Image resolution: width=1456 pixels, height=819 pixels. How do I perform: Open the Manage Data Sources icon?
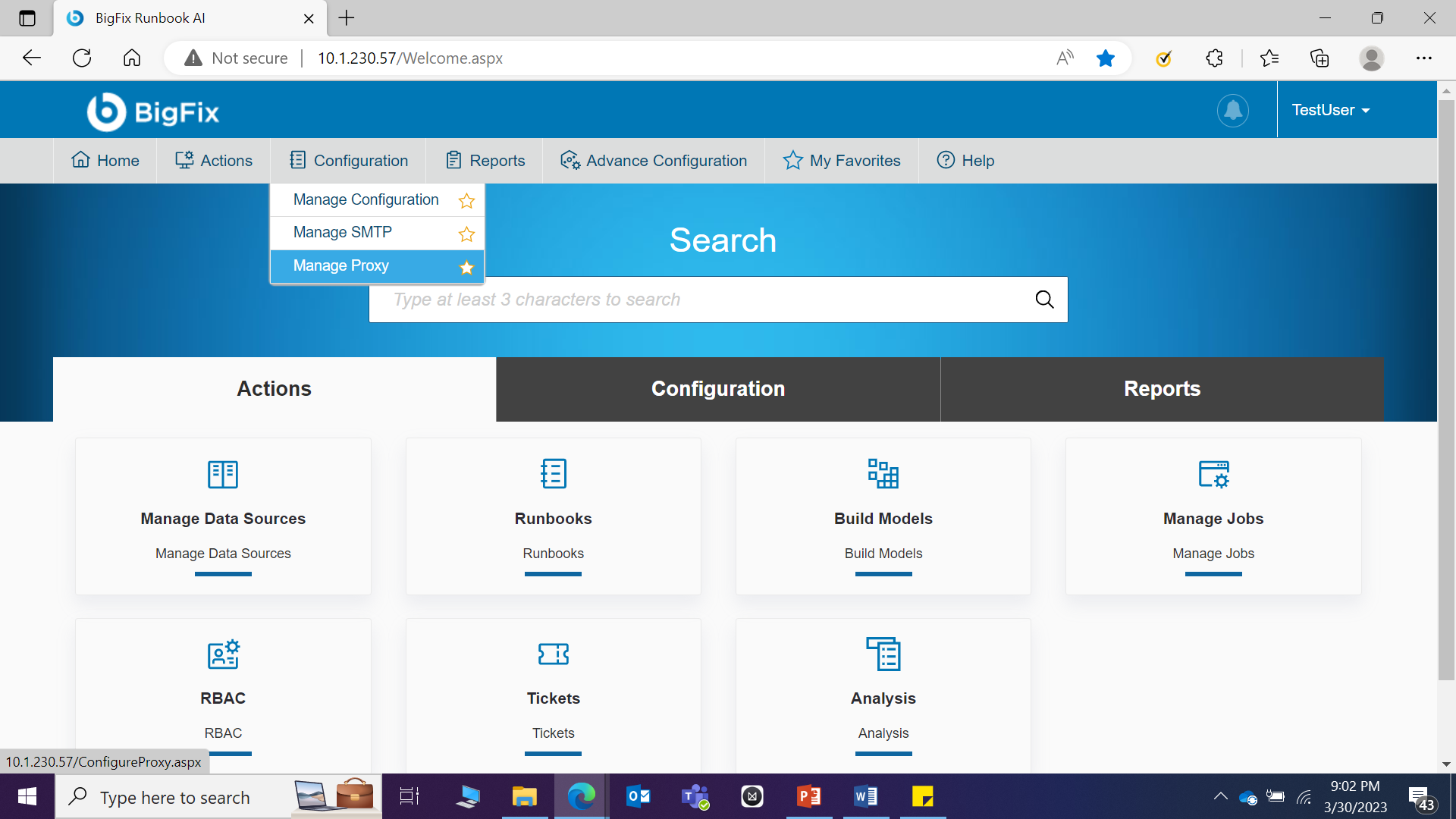[x=223, y=475]
